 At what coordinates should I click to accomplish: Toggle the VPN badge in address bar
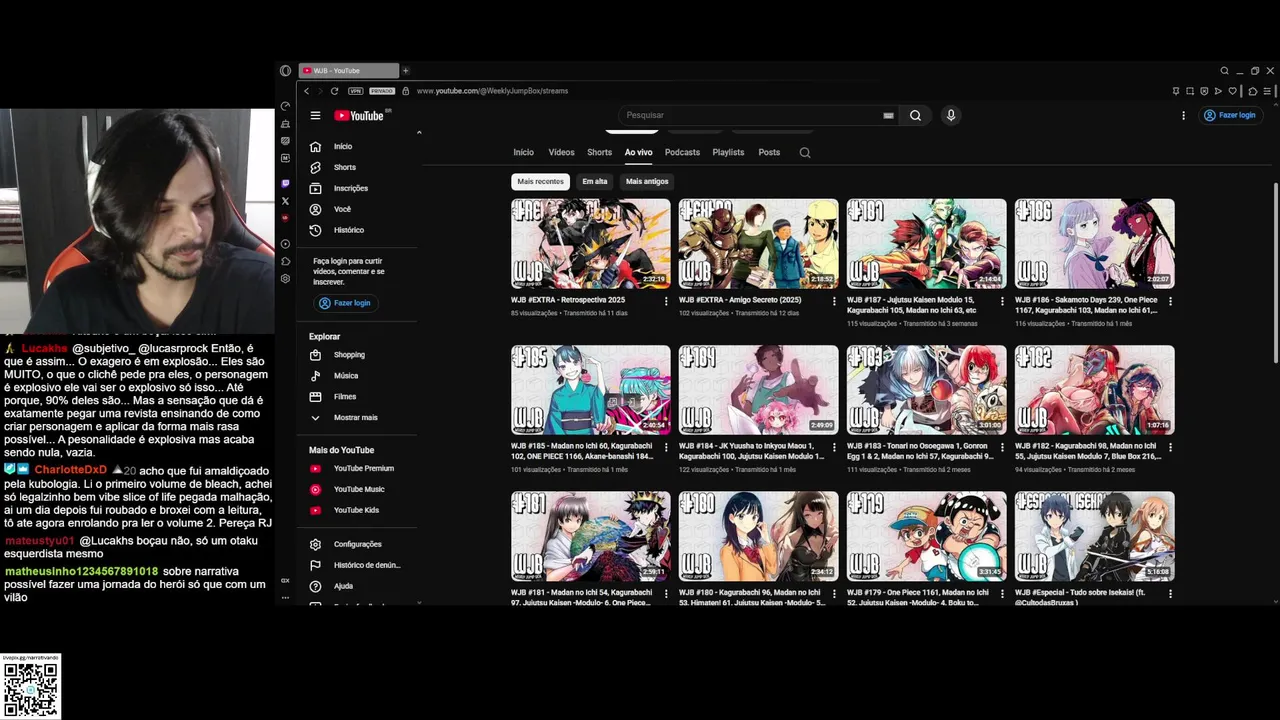pos(355,91)
